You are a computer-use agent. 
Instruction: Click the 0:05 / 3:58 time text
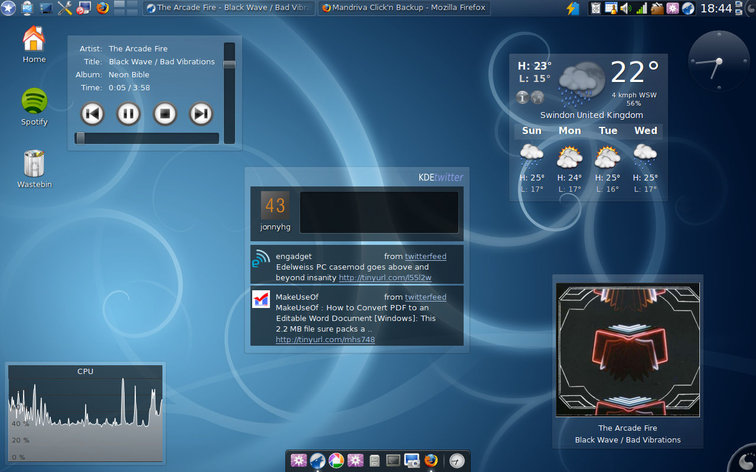tap(129, 88)
